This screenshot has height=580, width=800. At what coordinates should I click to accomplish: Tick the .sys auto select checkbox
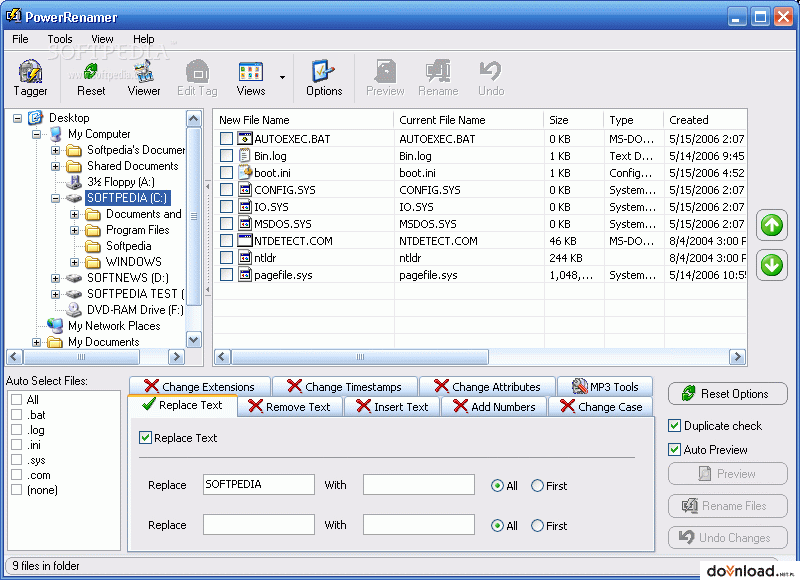point(16,460)
